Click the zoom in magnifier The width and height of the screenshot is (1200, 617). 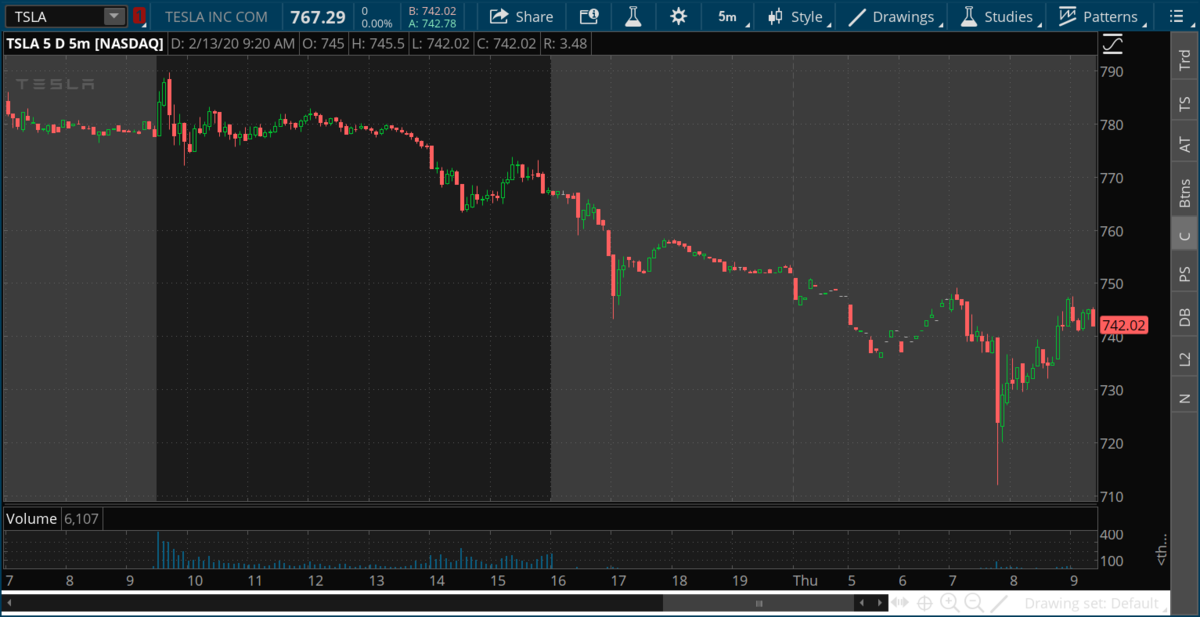click(x=949, y=603)
